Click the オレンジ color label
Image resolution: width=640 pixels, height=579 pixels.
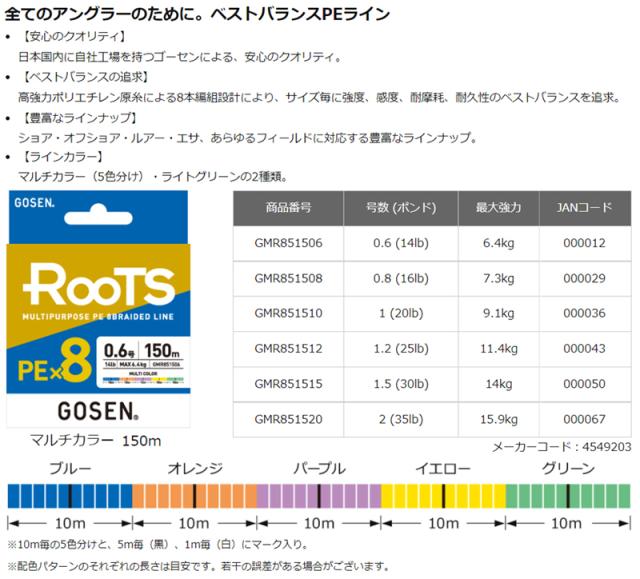(x=195, y=468)
